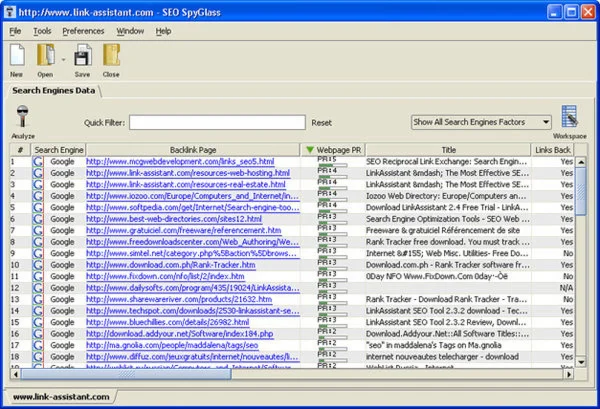The height and width of the screenshot is (409, 600).
Task: Sort by the Backlink Page column header
Action: (x=193, y=149)
